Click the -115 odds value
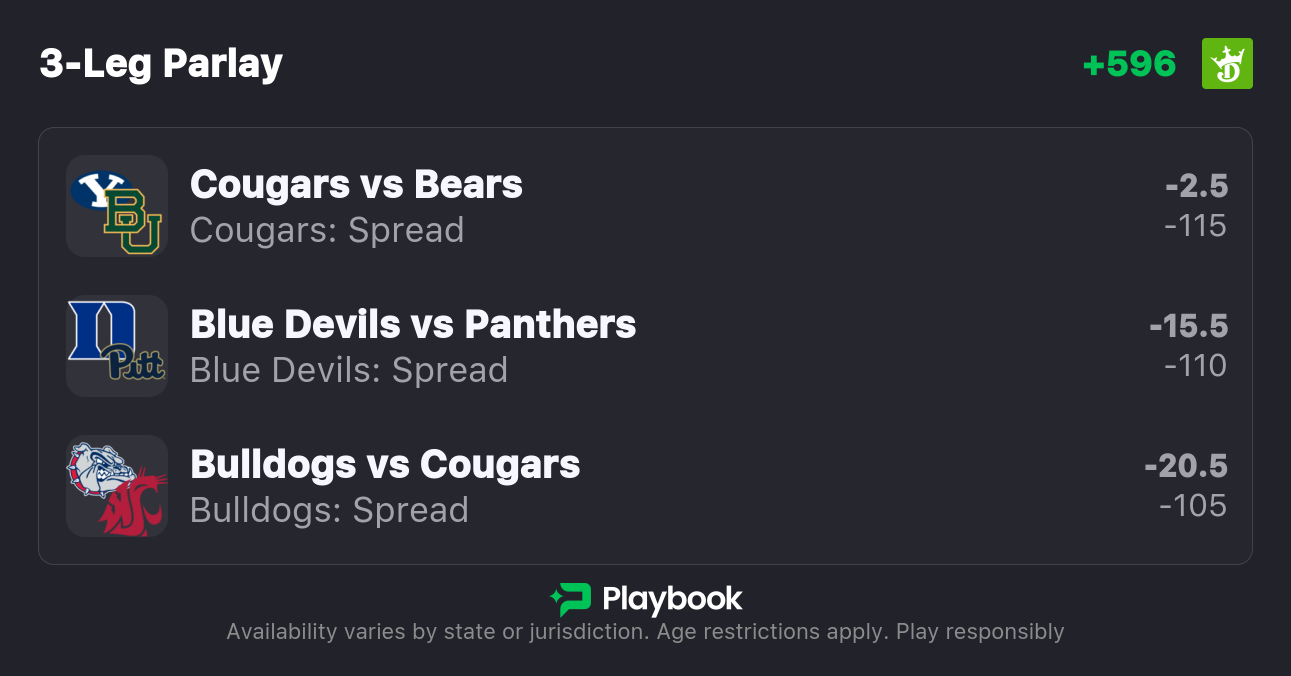Screen dimensions: 1291x676 1195,226
